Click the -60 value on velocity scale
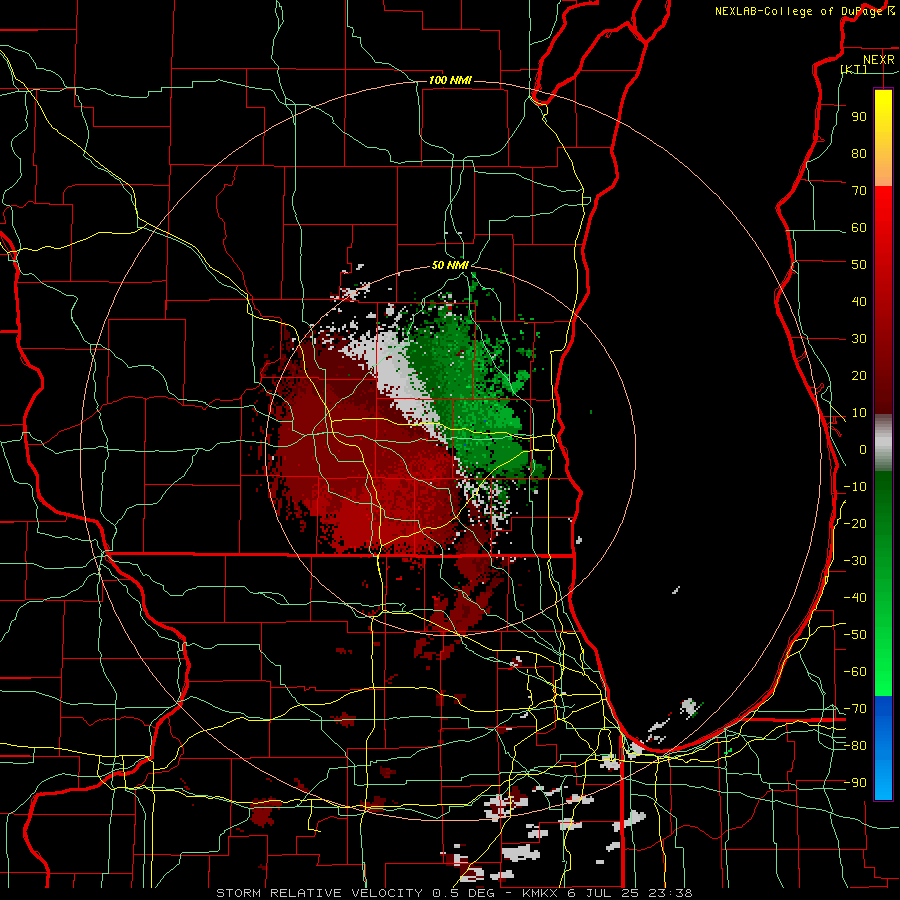The width and height of the screenshot is (900, 900). click(855, 672)
